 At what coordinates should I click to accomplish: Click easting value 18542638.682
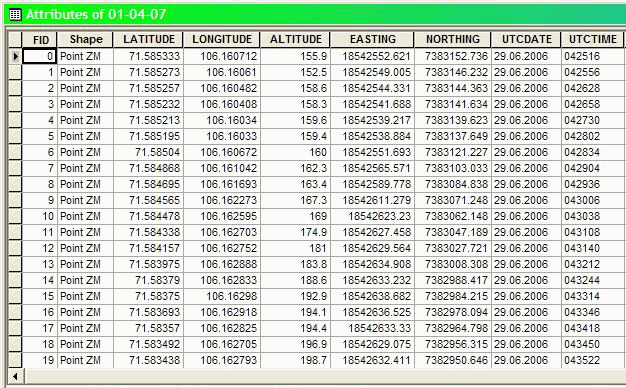tap(376, 296)
